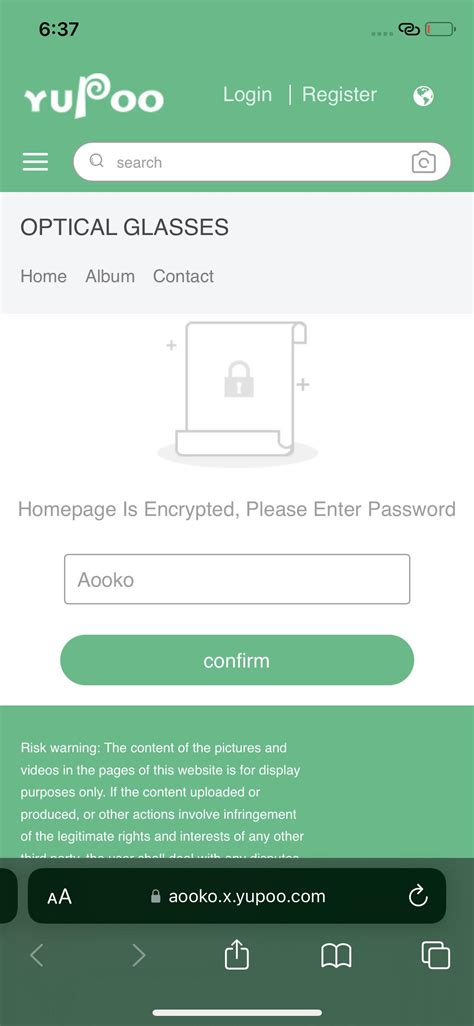Open the Register link

coord(339,94)
